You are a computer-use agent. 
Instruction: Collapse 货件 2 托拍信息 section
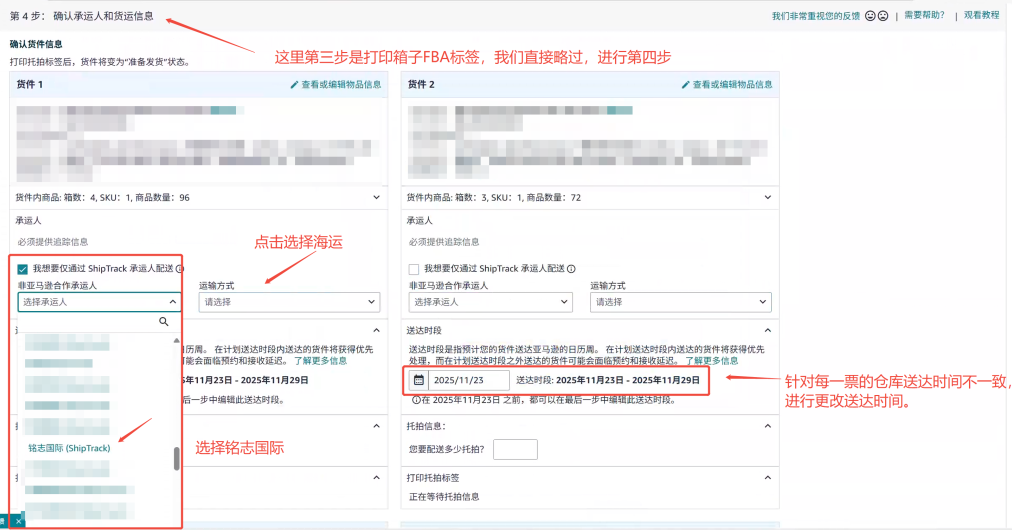point(767,426)
